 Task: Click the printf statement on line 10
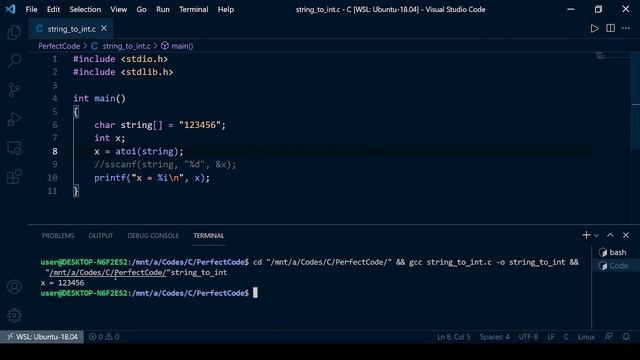pos(152,178)
